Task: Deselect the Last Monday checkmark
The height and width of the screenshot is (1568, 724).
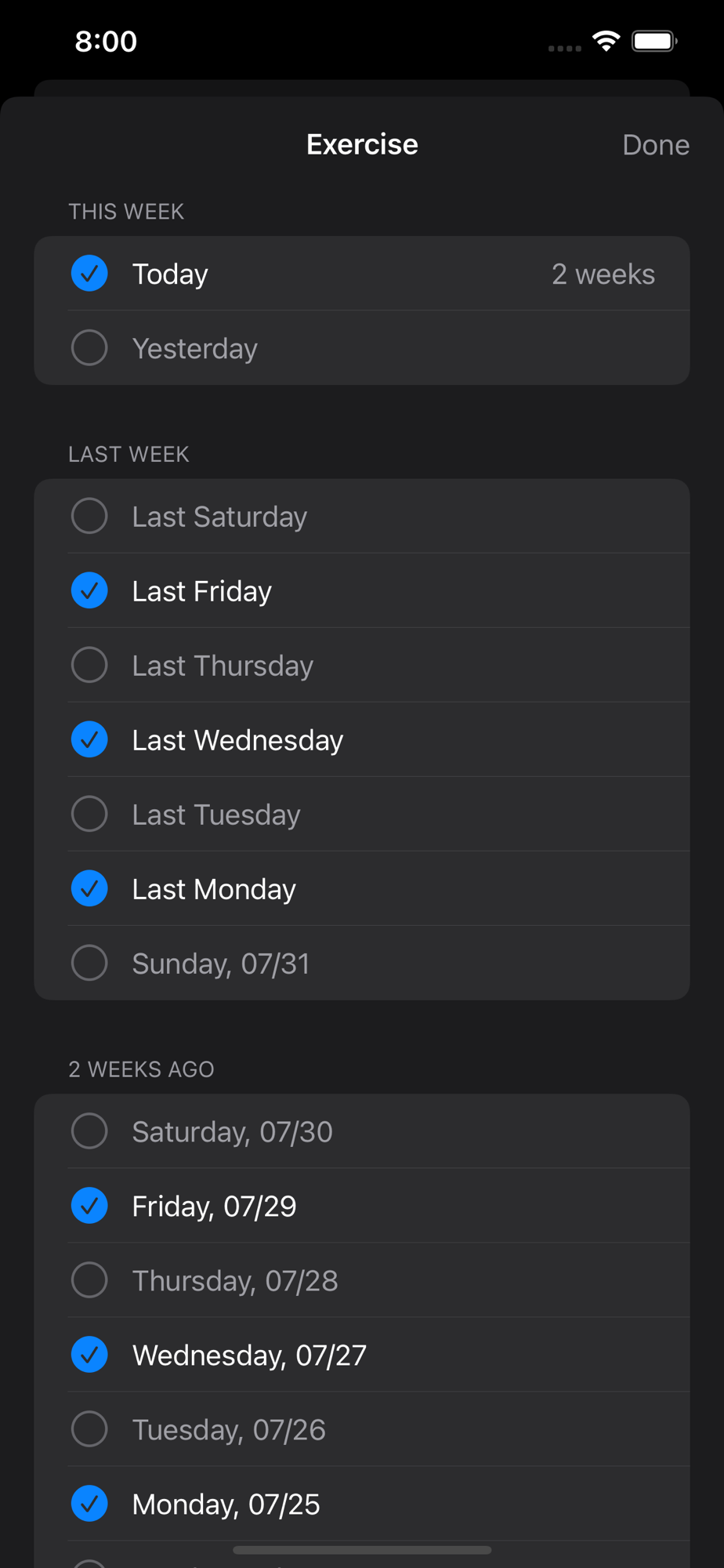Action: pyautogui.click(x=89, y=889)
